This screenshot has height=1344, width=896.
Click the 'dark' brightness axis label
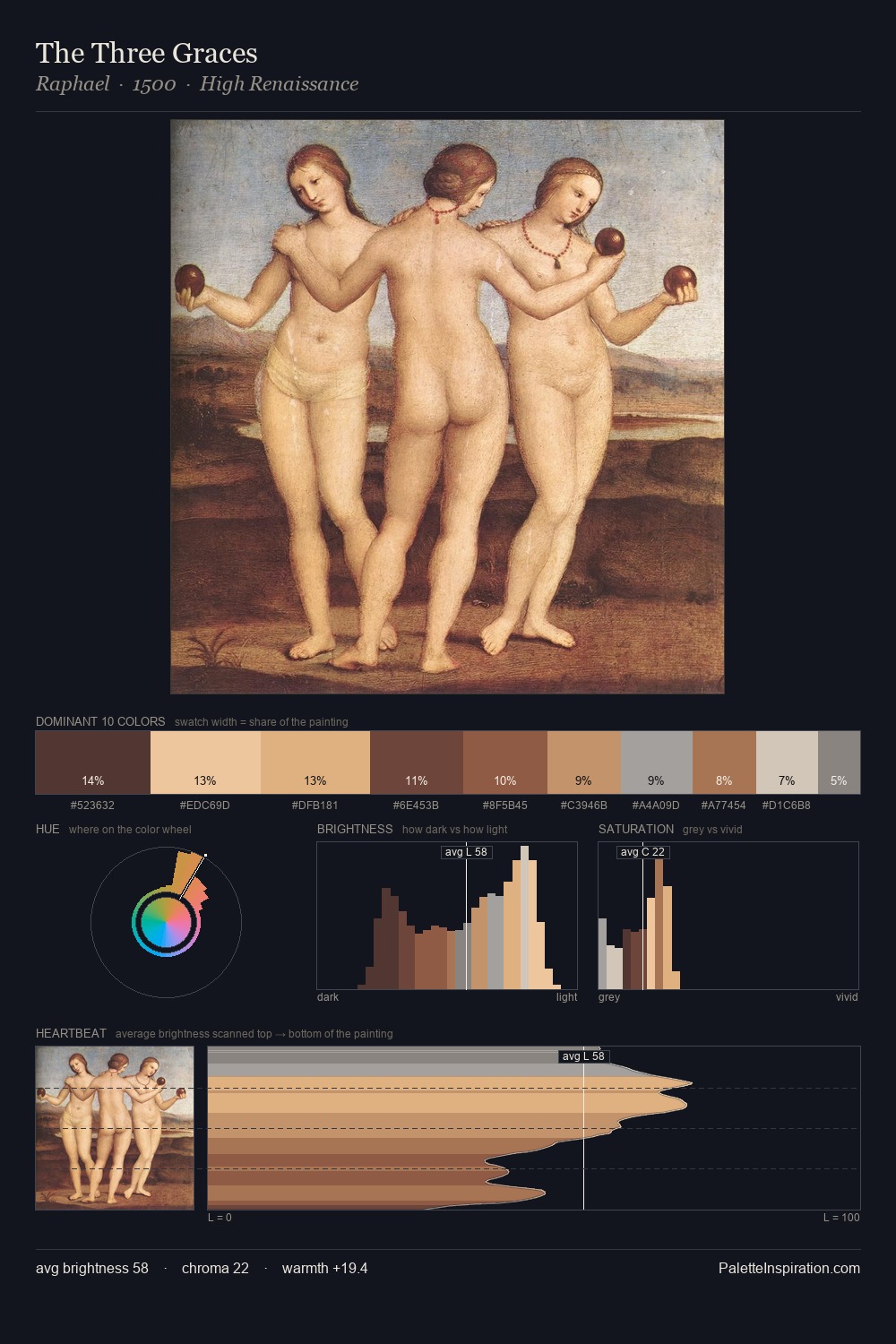tap(328, 996)
